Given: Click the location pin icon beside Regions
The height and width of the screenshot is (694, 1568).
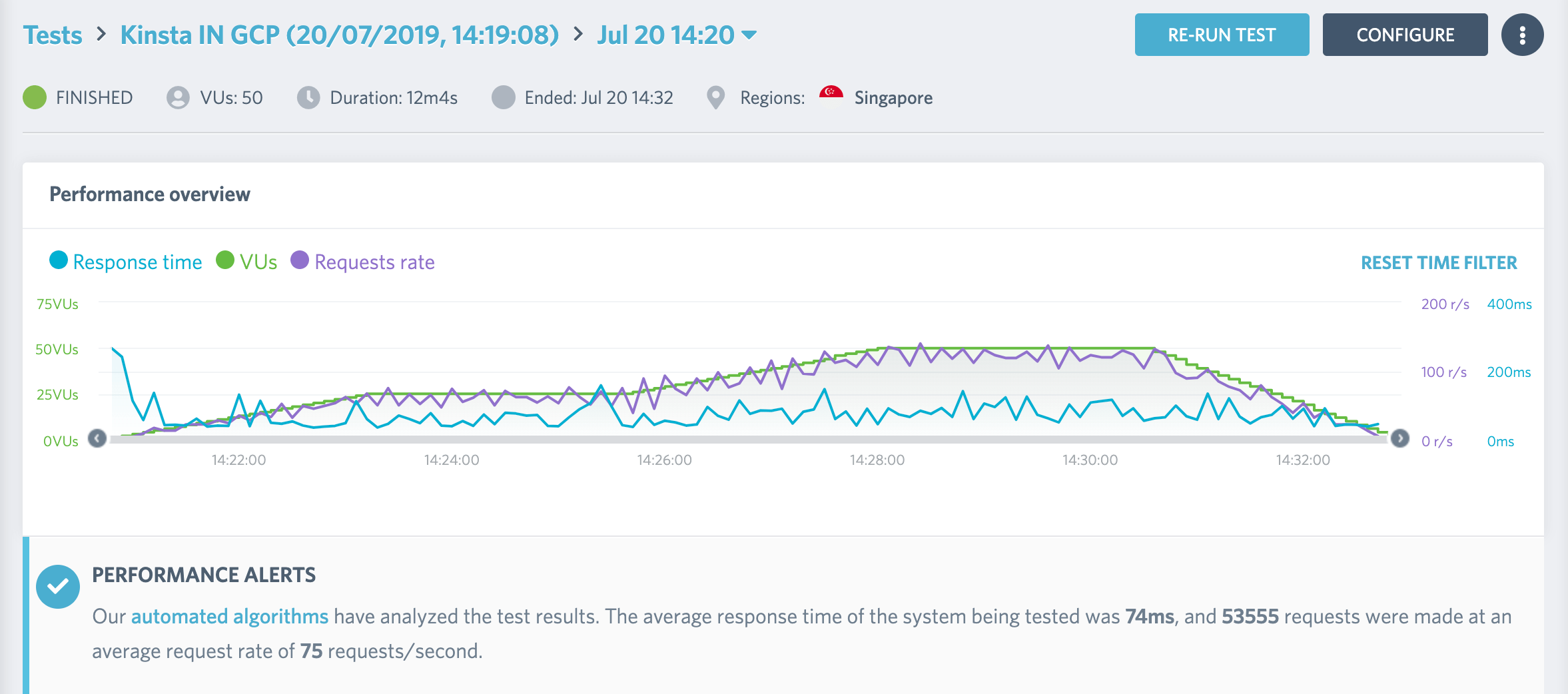Looking at the screenshot, I should pyautogui.click(x=715, y=97).
